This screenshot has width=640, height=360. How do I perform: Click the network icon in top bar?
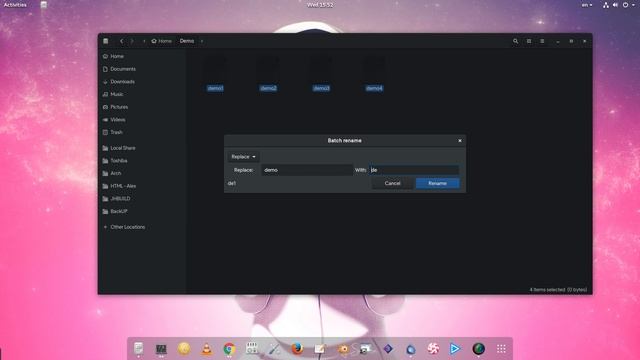coord(606,5)
